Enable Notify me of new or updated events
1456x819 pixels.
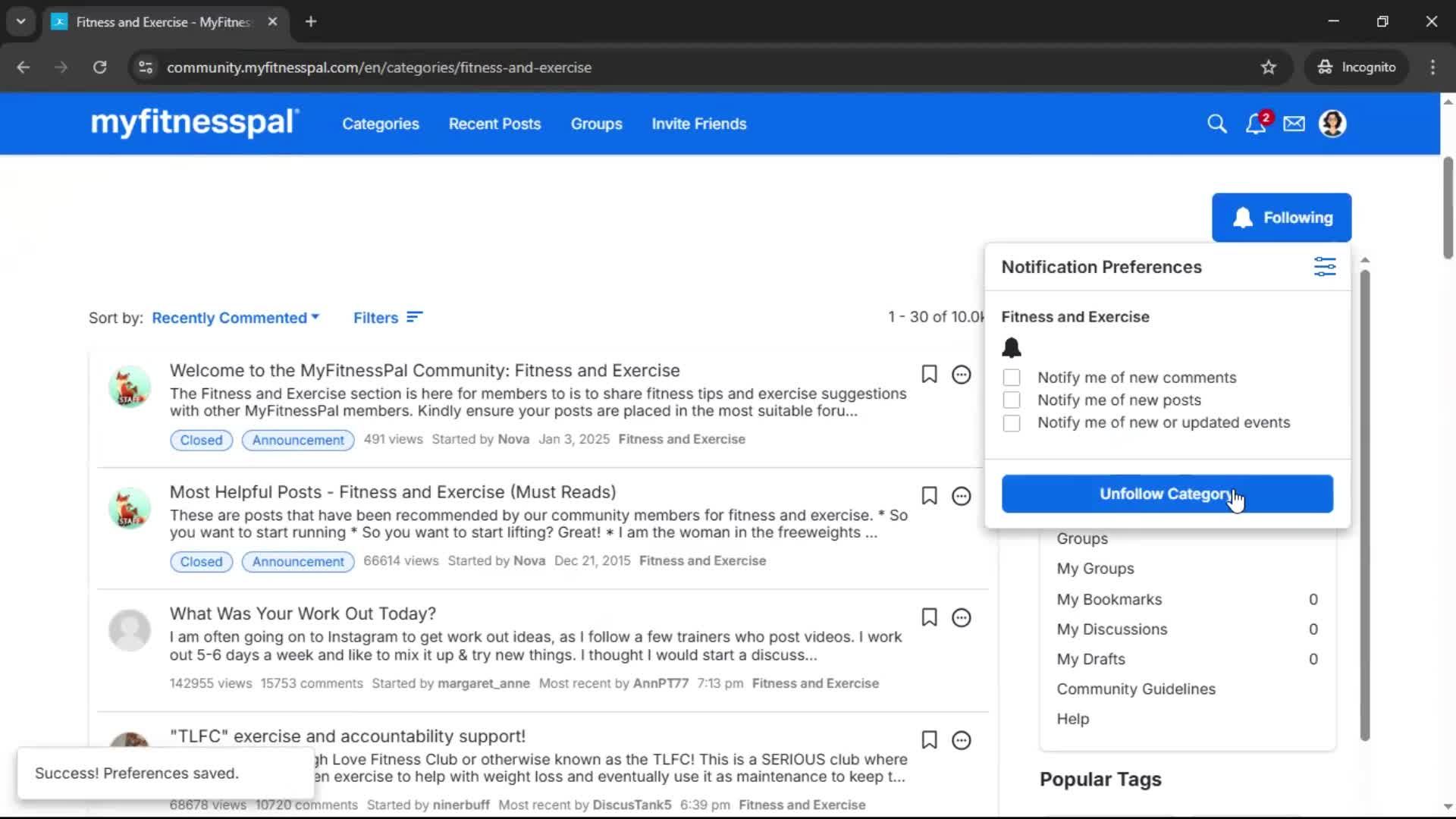(1012, 422)
